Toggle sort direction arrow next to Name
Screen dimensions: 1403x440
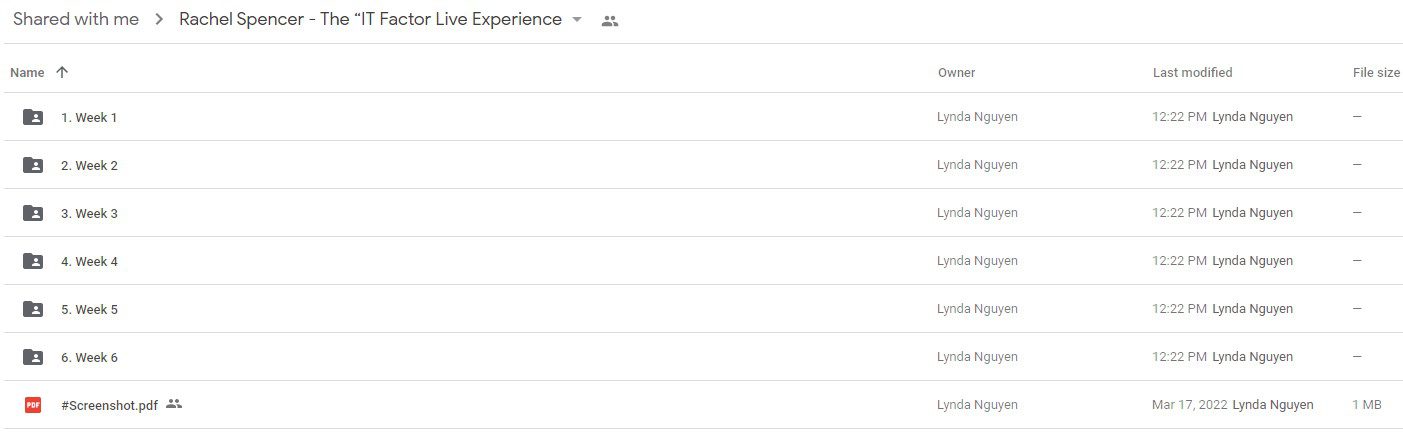tap(62, 72)
